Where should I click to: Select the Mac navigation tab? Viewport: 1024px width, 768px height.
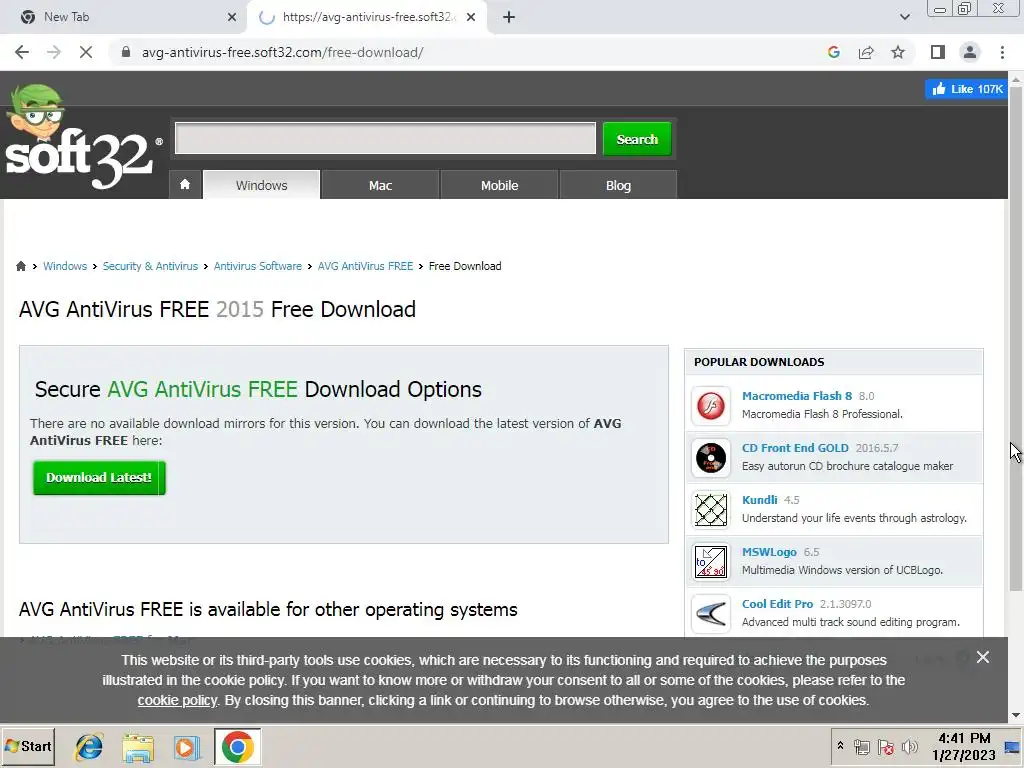click(380, 185)
